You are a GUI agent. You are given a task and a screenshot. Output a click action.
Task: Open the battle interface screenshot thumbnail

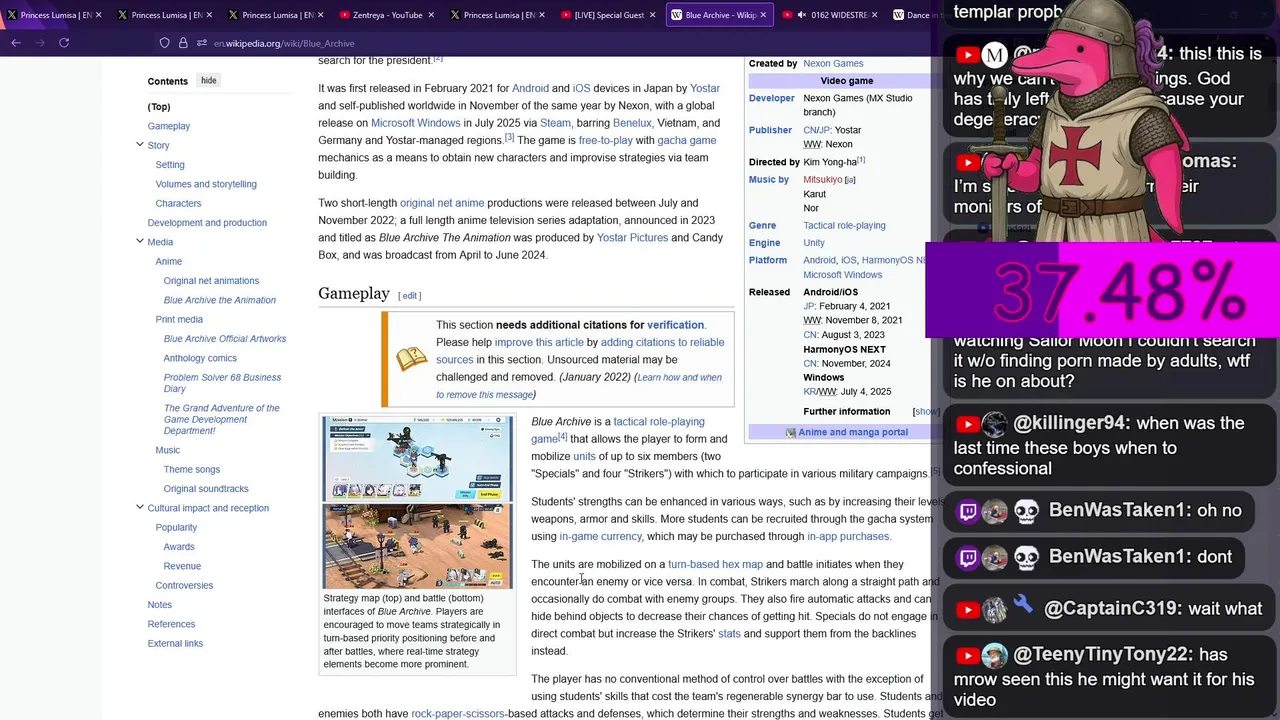(418, 546)
